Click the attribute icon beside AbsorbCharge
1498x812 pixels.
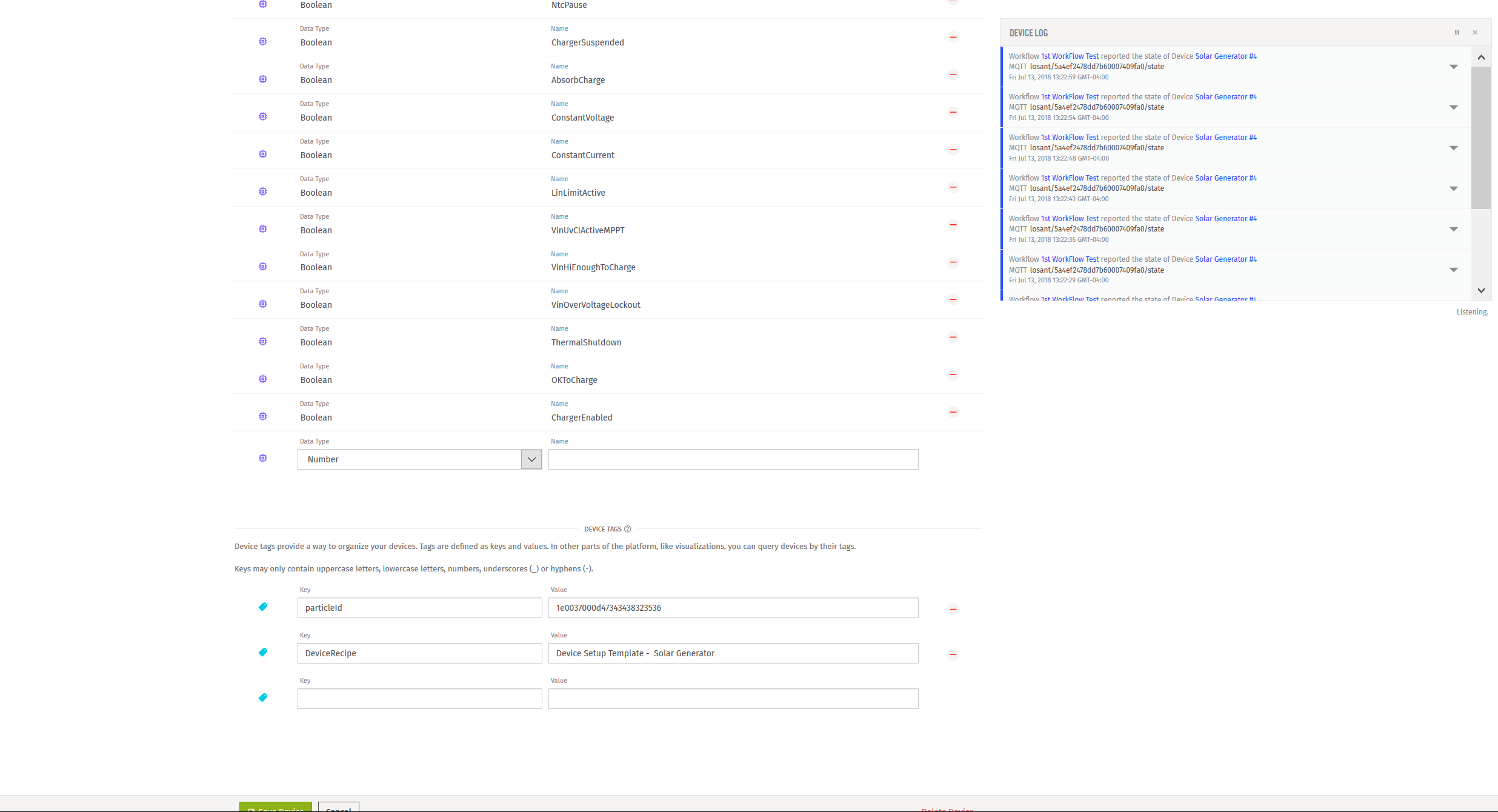click(x=263, y=79)
